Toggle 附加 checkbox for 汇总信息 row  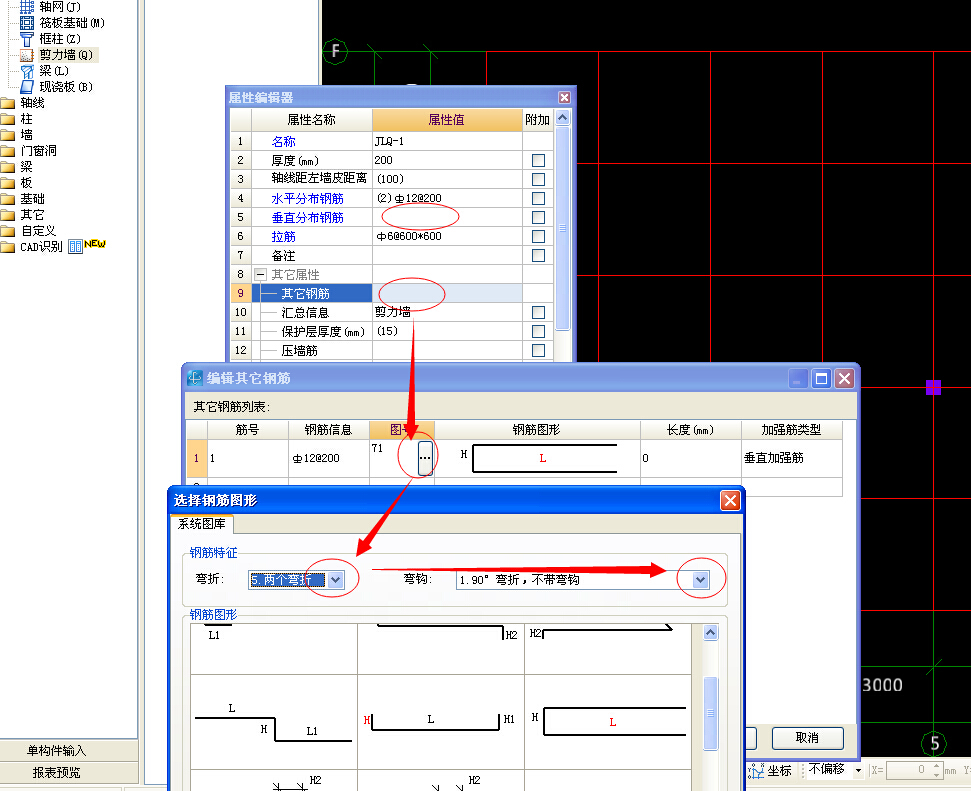click(538, 313)
